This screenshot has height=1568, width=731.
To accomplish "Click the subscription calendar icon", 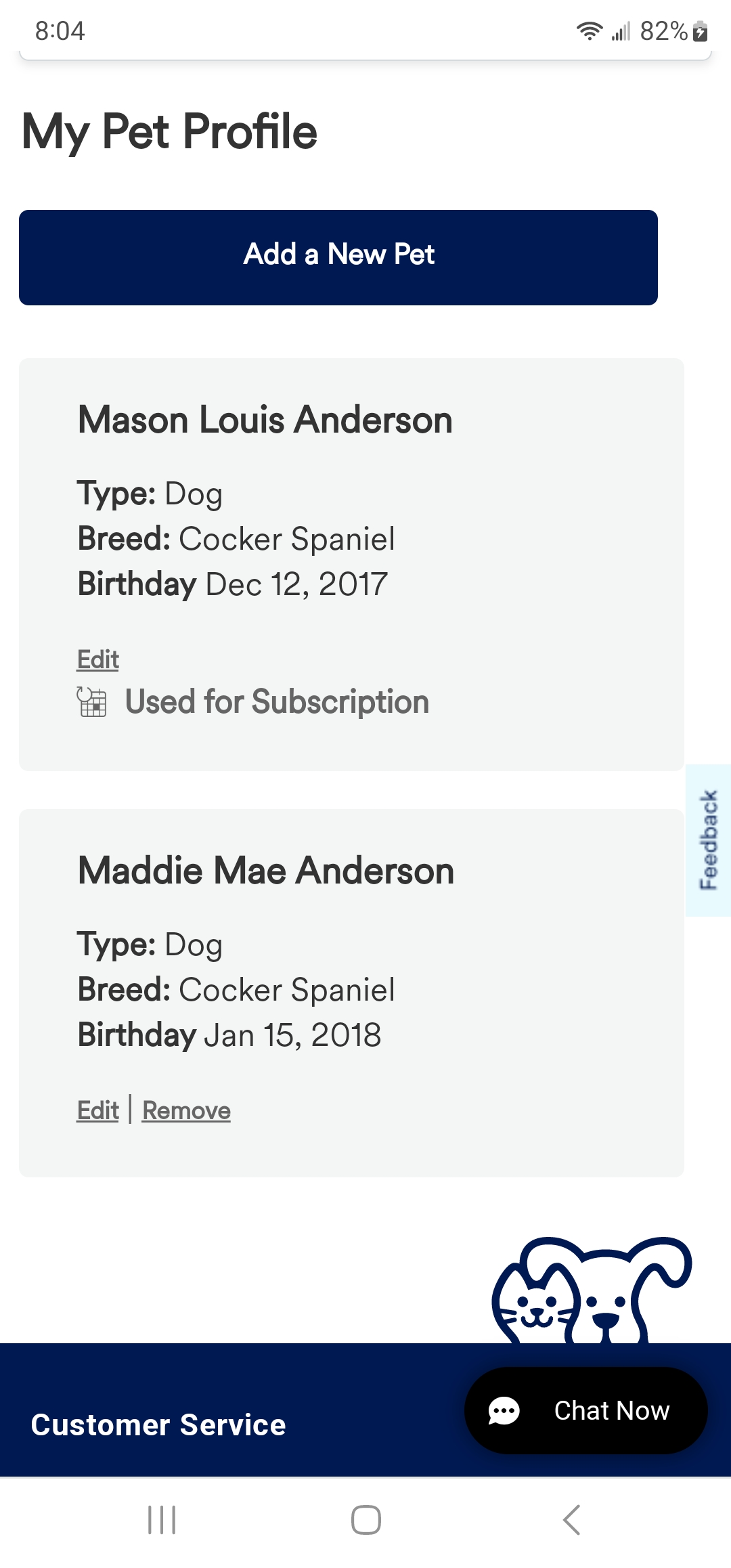I will 91,701.
